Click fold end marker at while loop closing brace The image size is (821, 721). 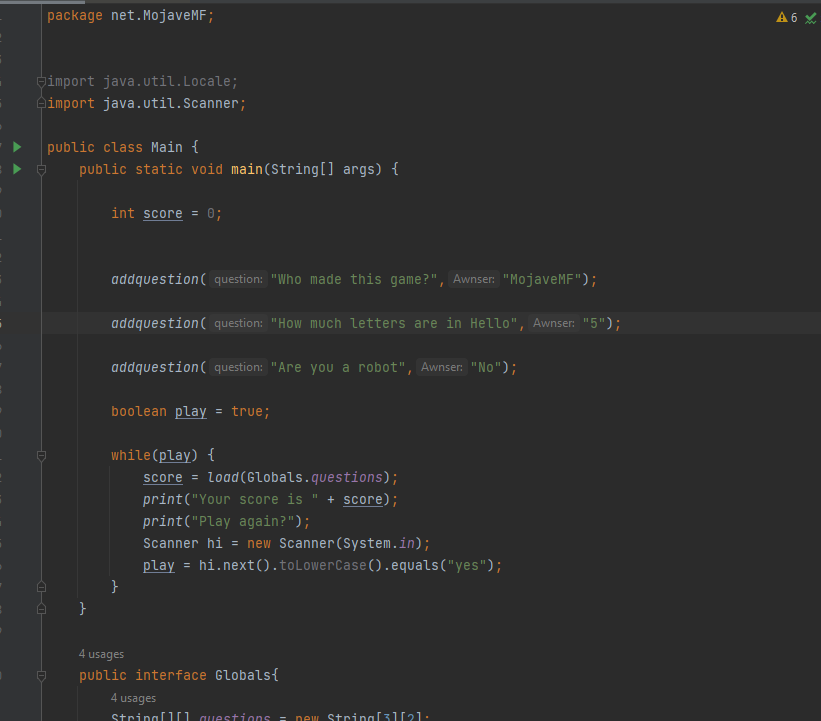[x=41, y=587]
